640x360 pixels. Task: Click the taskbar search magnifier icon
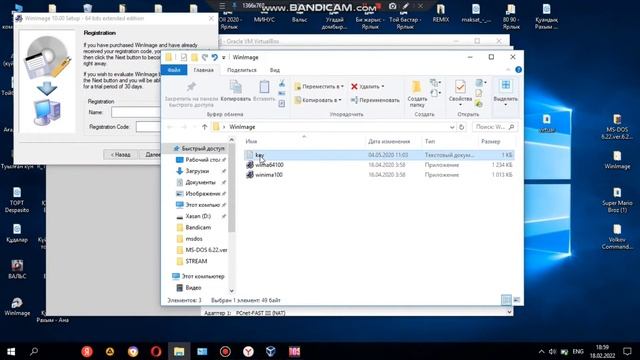coord(34,351)
